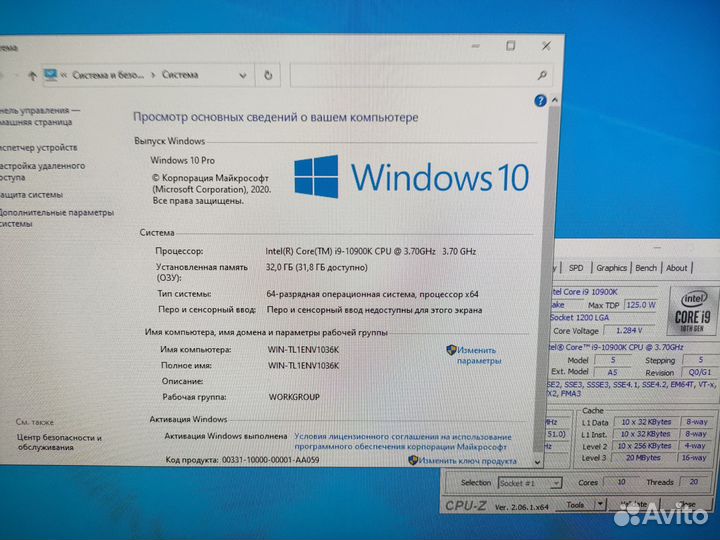The width and height of the screenshot is (720, 540).
Task: Select 'Система и безо...' breadcrumb
Action: coord(108,75)
